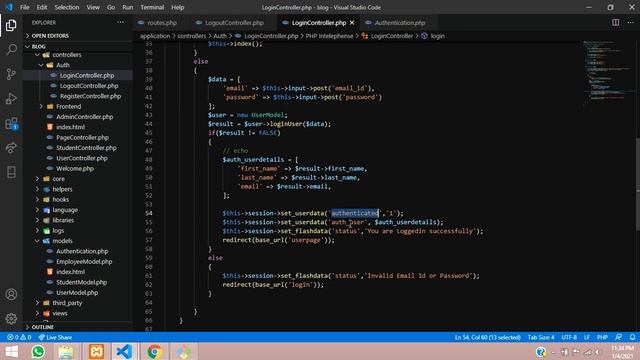The image size is (640, 360).
Task: Expand the third_party folder
Action: pos(67,303)
